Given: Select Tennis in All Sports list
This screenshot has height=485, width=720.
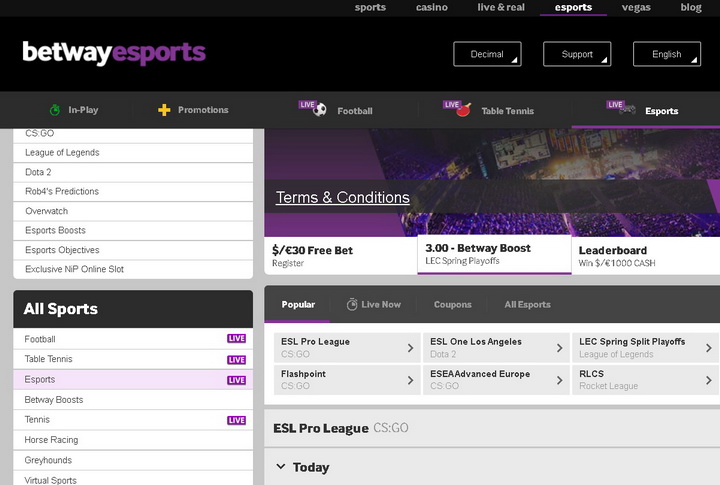Looking at the screenshot, I should [133, 420].
